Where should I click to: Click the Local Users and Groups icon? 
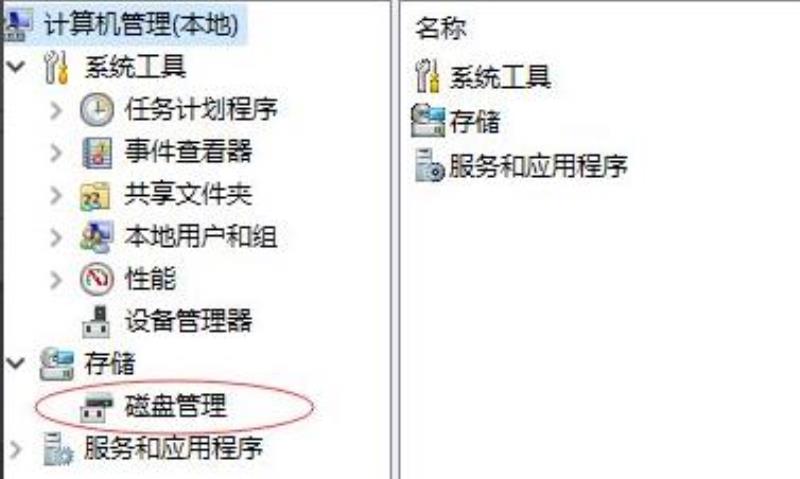coord(97,237)
